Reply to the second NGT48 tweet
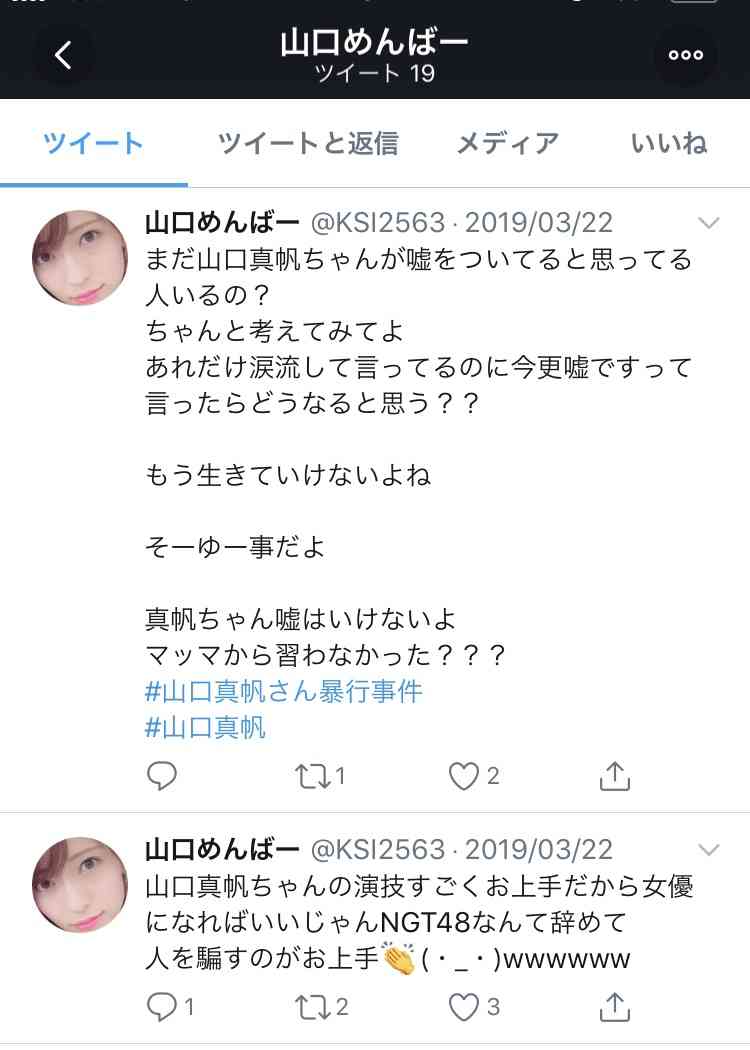 pos(162,1006)
